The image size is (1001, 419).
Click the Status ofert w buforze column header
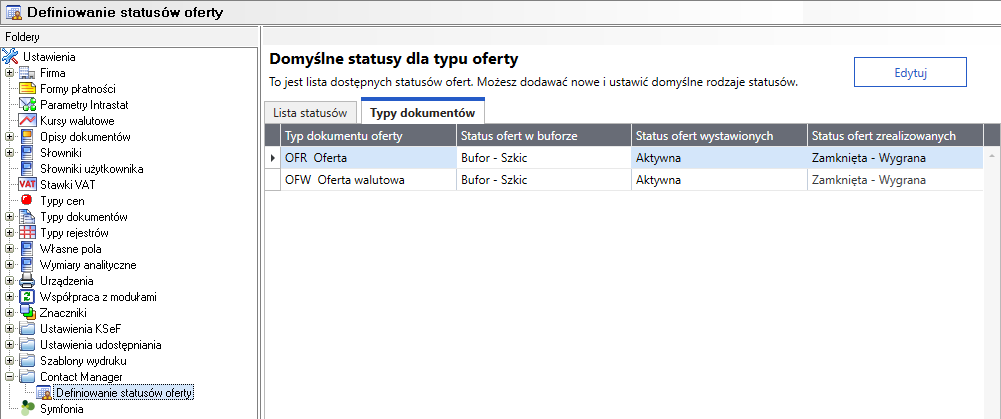click(542, 136)
